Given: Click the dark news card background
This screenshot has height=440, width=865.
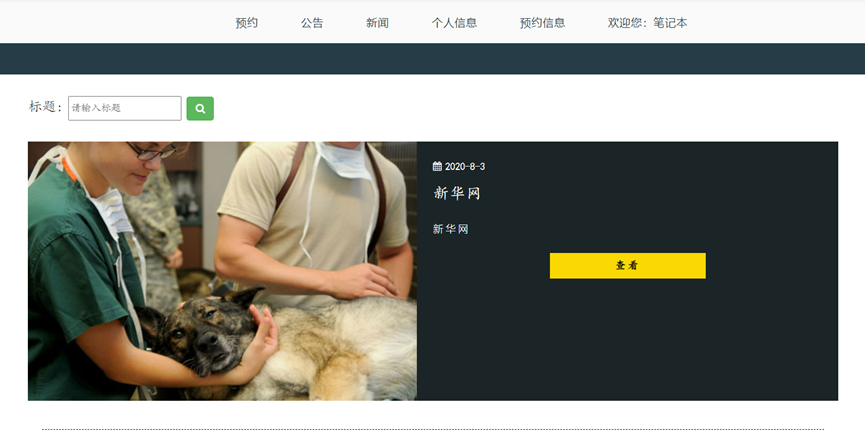Looking at the screenshot, I should point(627,342).
